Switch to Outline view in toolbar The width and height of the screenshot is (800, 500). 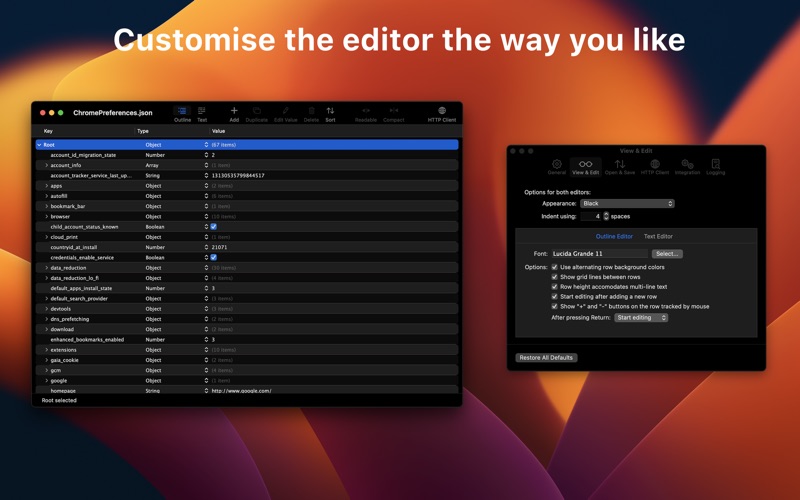tap(182, 114)
